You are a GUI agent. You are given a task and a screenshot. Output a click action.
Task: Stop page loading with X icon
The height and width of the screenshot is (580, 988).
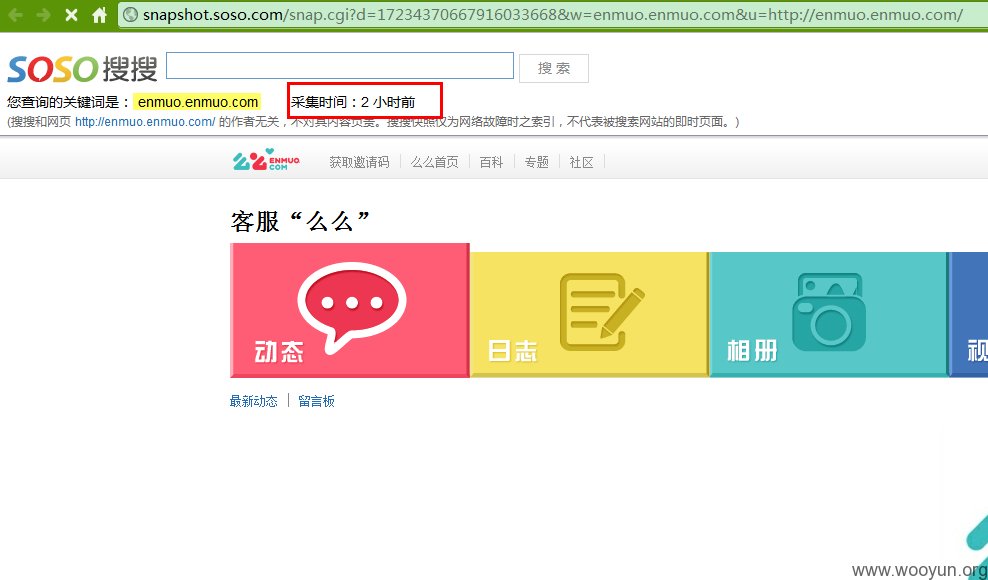[x=72, y=14]
